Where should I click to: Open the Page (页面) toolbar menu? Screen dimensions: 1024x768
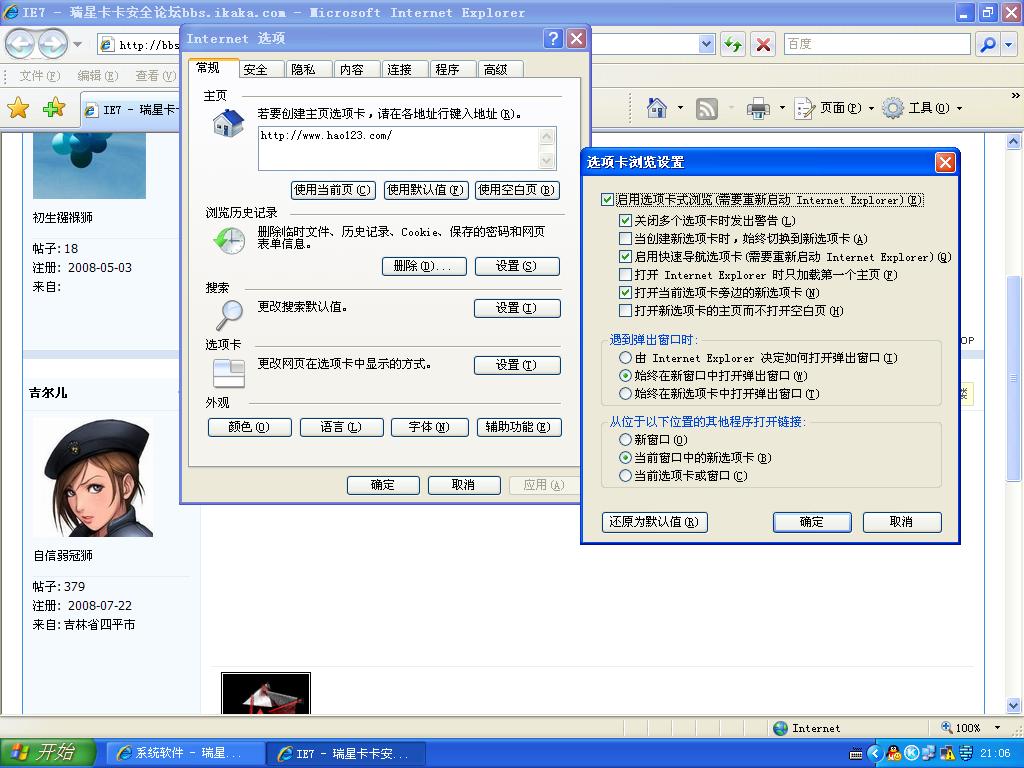coord(834,108)
